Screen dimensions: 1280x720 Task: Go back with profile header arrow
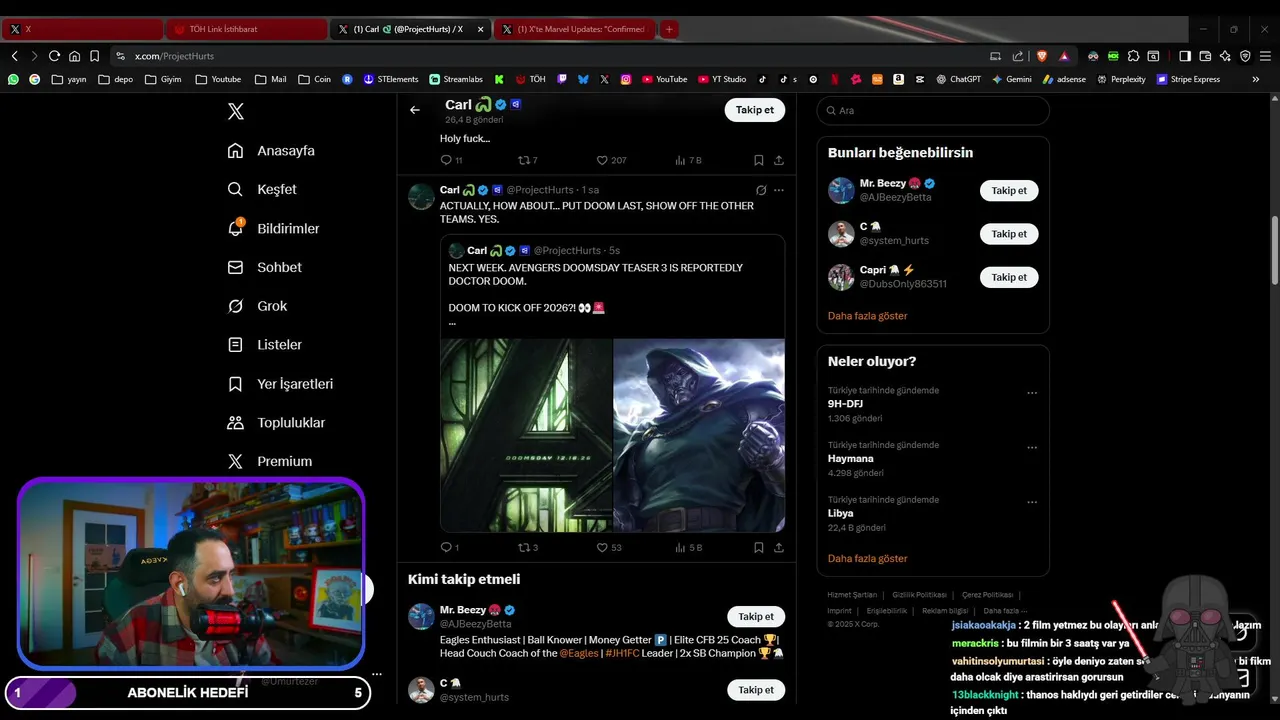click(415, 110)
